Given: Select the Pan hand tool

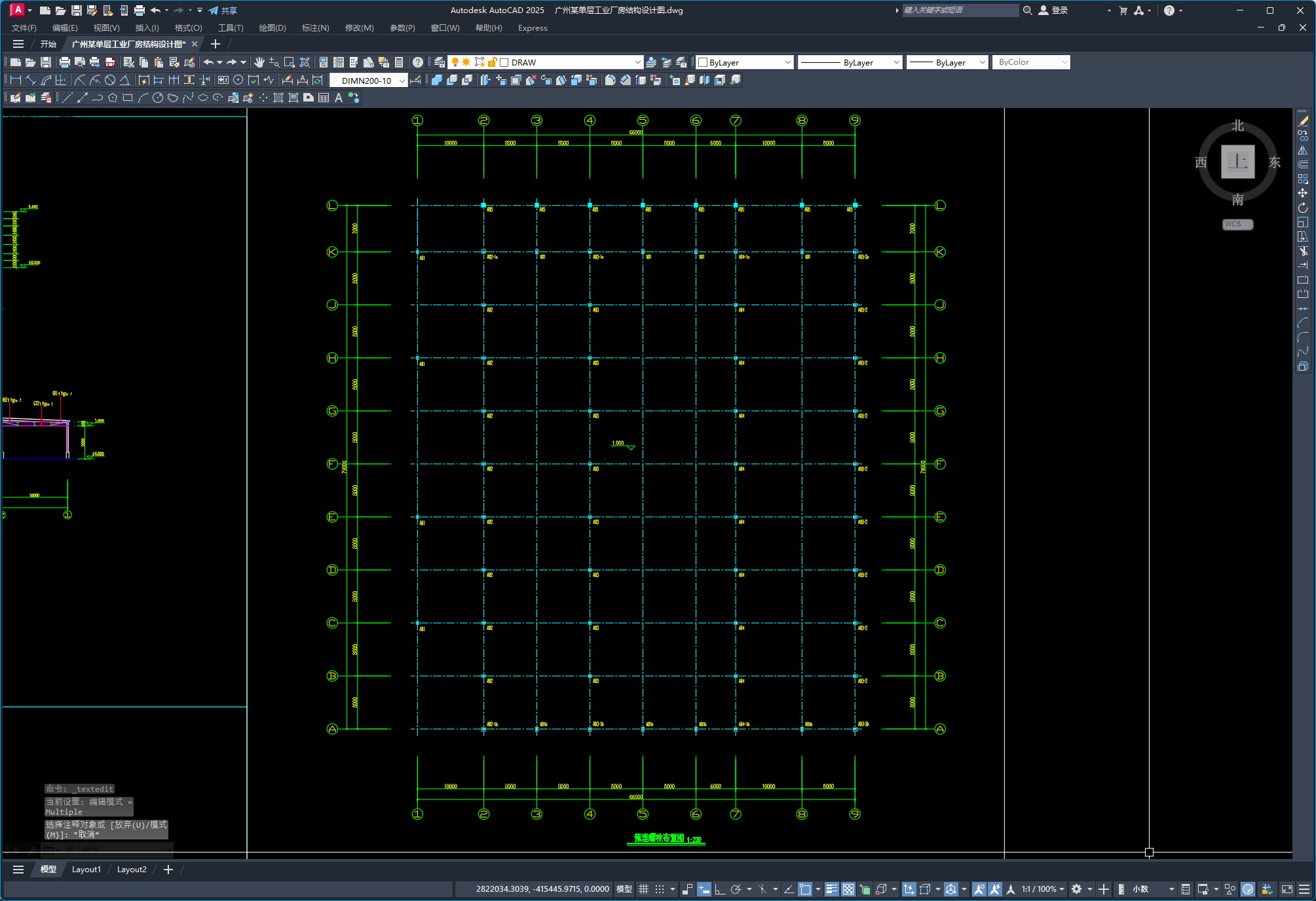Looking at the screenshot, I should pos(259,62).
